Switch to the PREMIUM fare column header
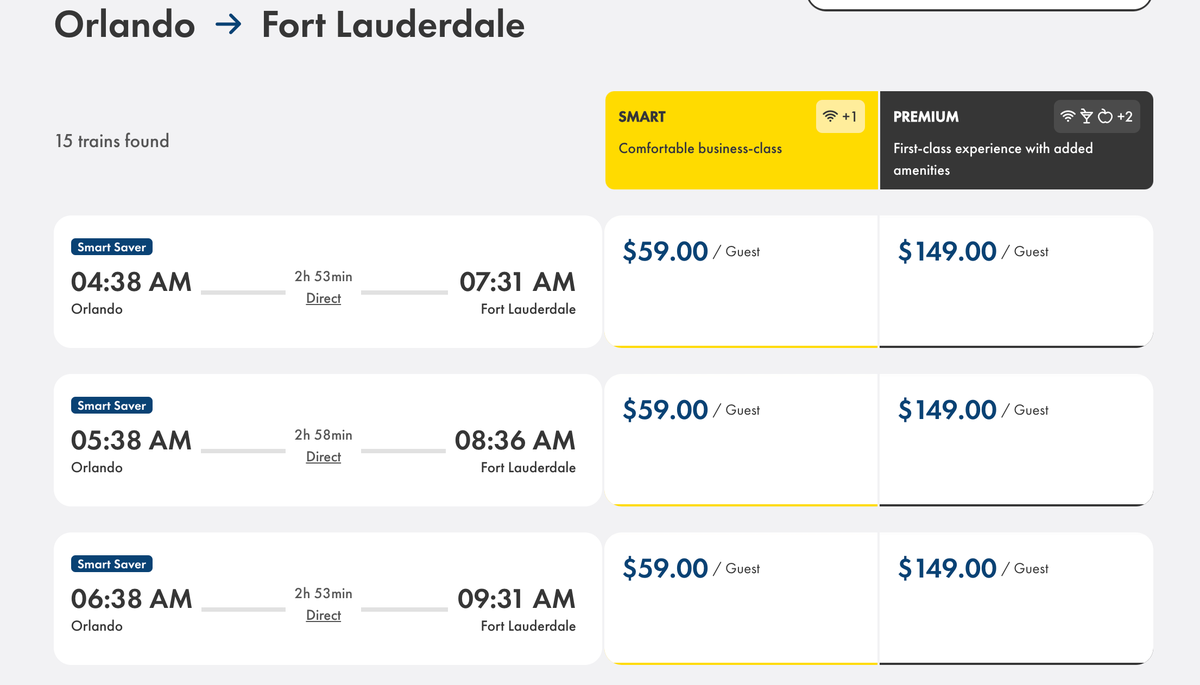This screenshot has width=1200, height=685. point(1014,140)
